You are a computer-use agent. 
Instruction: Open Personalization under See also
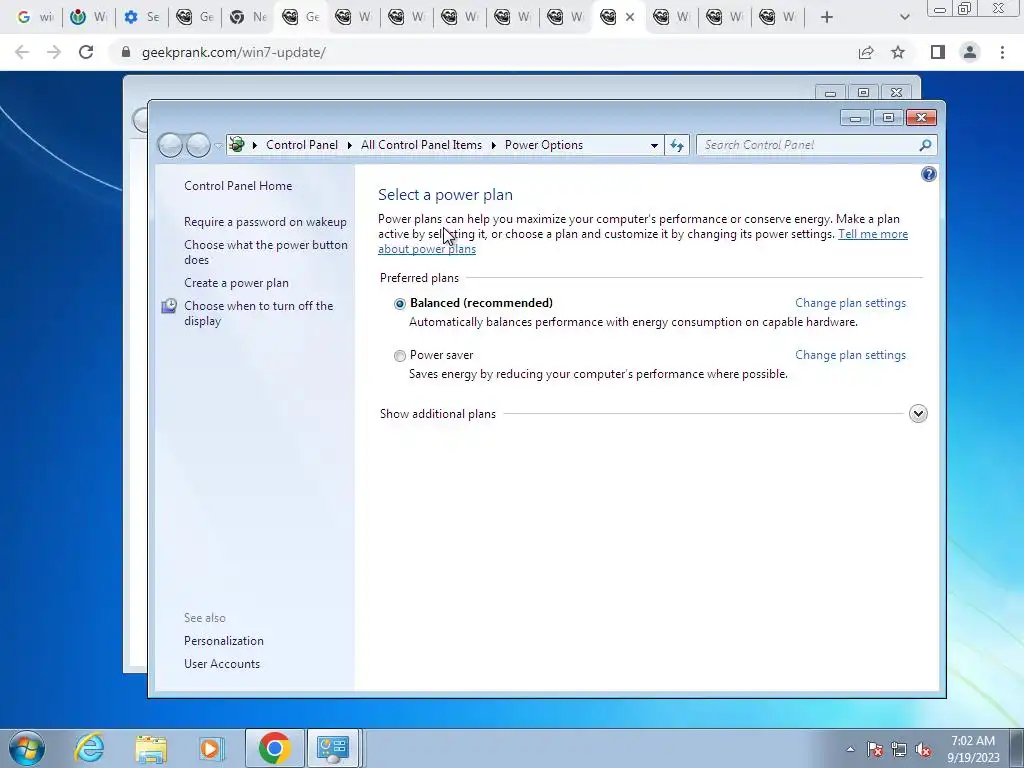pos(223,641)
